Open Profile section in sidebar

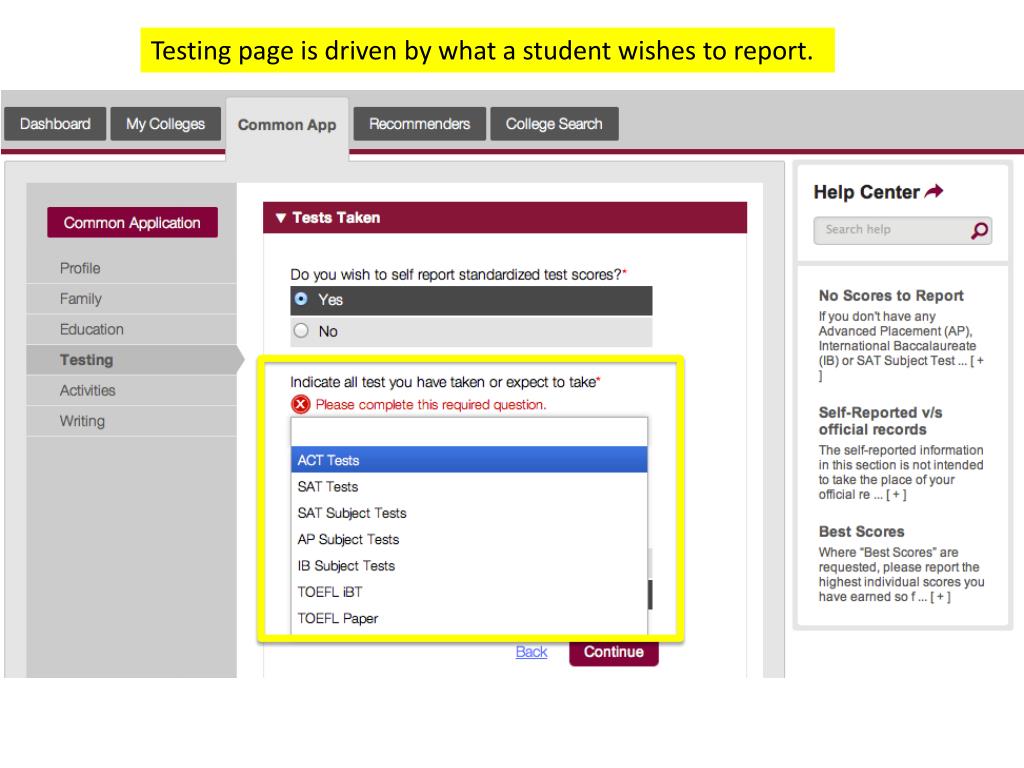pos(132,268)
